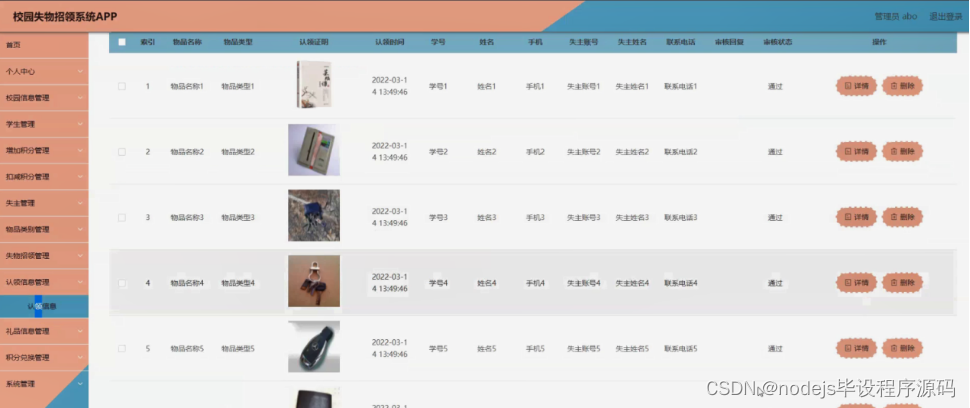Screen dimensions: 970x408
Task: Expand 扣减积分管理 sidebar menu
Action: pos(44,177)
